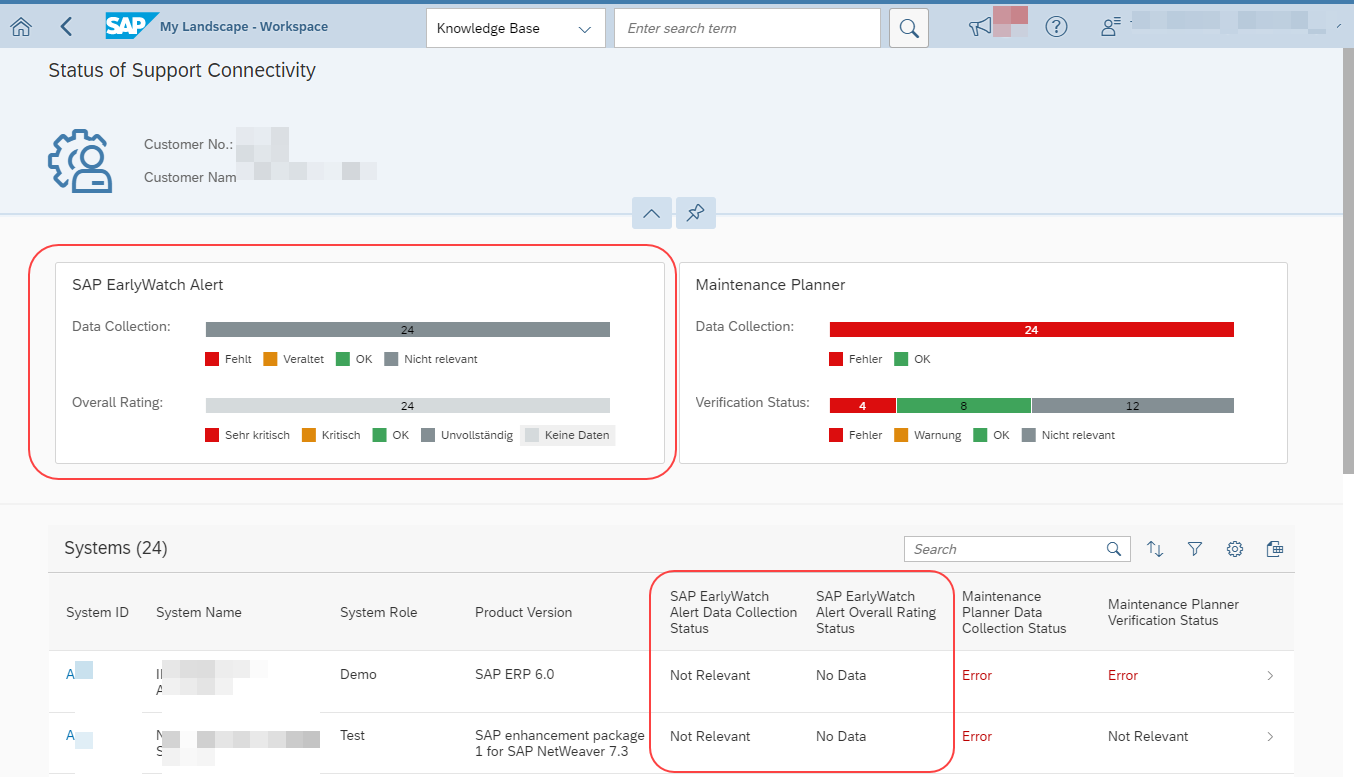Toggle the Kritisch legend entry
1354x777 pixels.
[x=331, y=435]
